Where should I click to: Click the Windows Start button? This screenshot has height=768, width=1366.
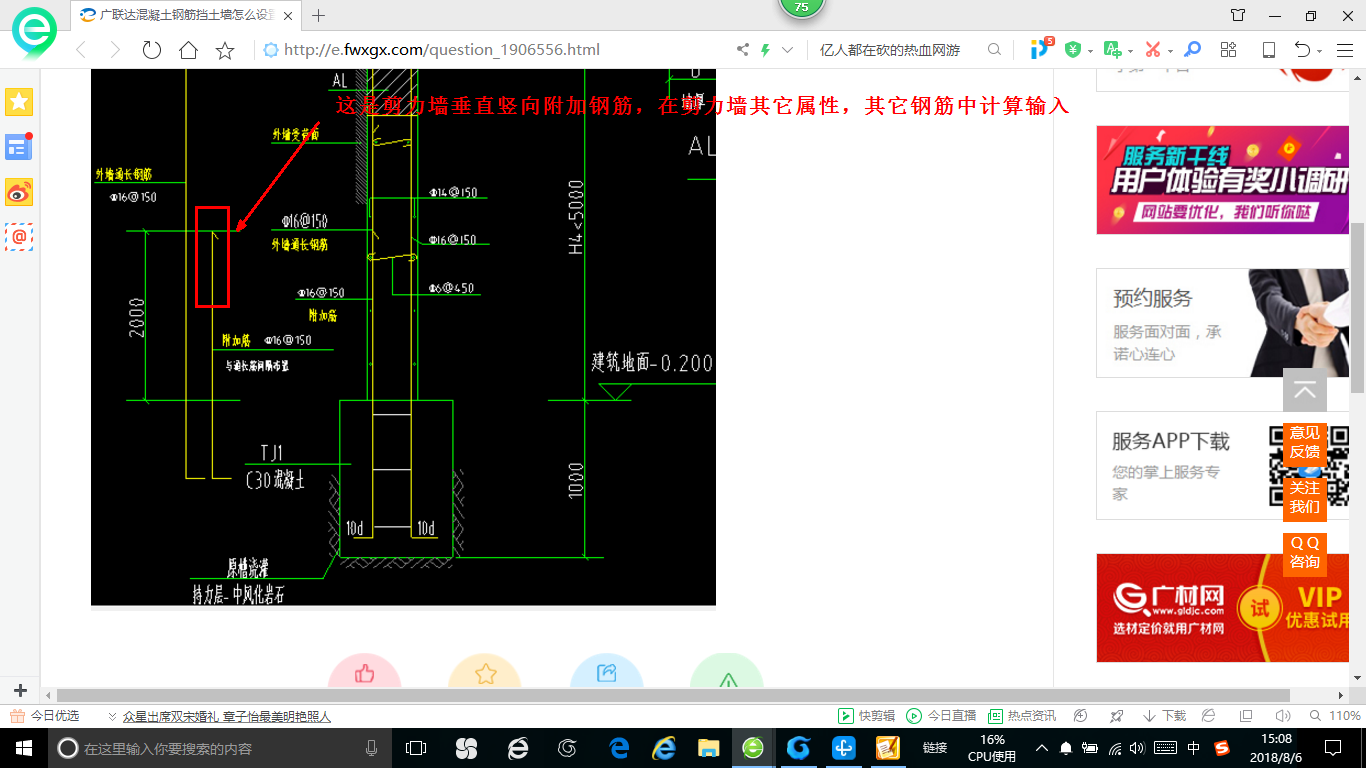[23, 748]
